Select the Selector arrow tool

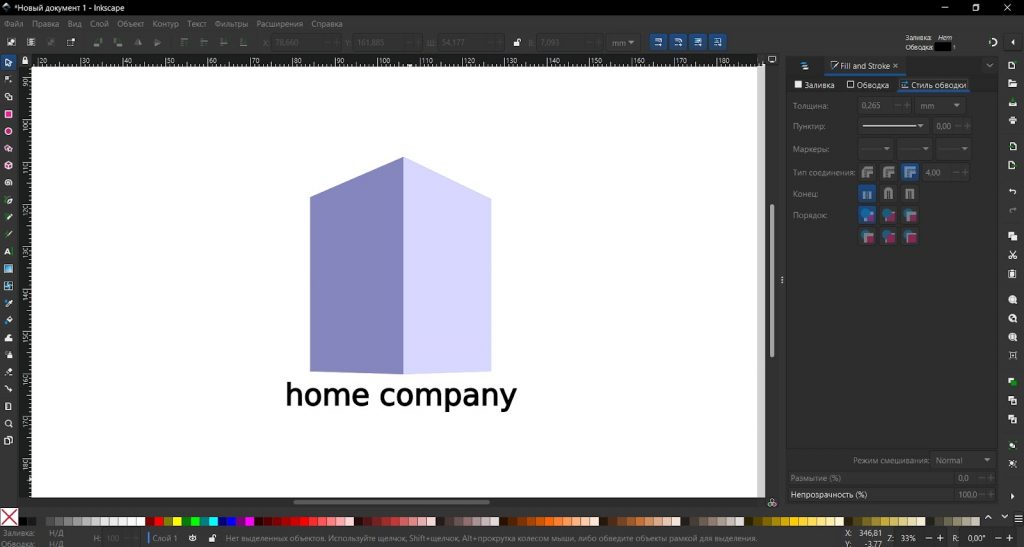(8, 63)
